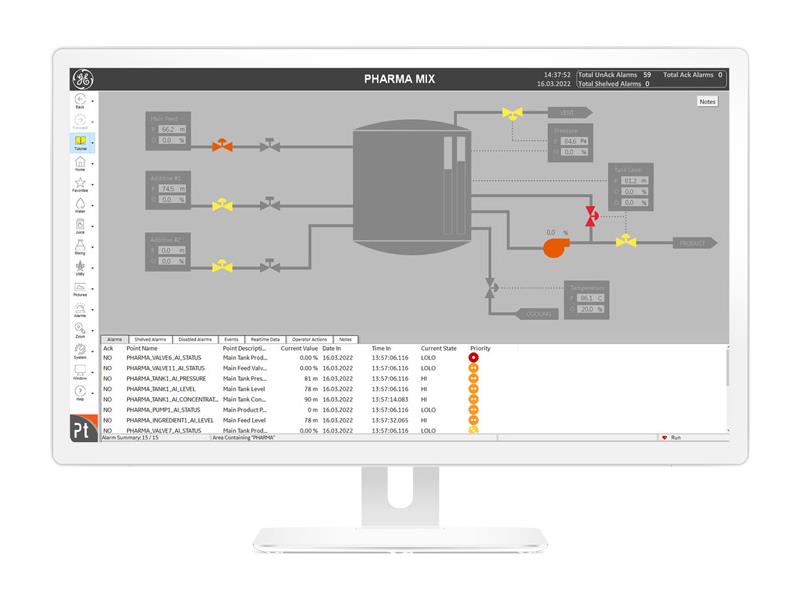The height and width of the screenshot is (600, 800).
Task: Click Pressure value field 84.6
Action: [574, 141]
